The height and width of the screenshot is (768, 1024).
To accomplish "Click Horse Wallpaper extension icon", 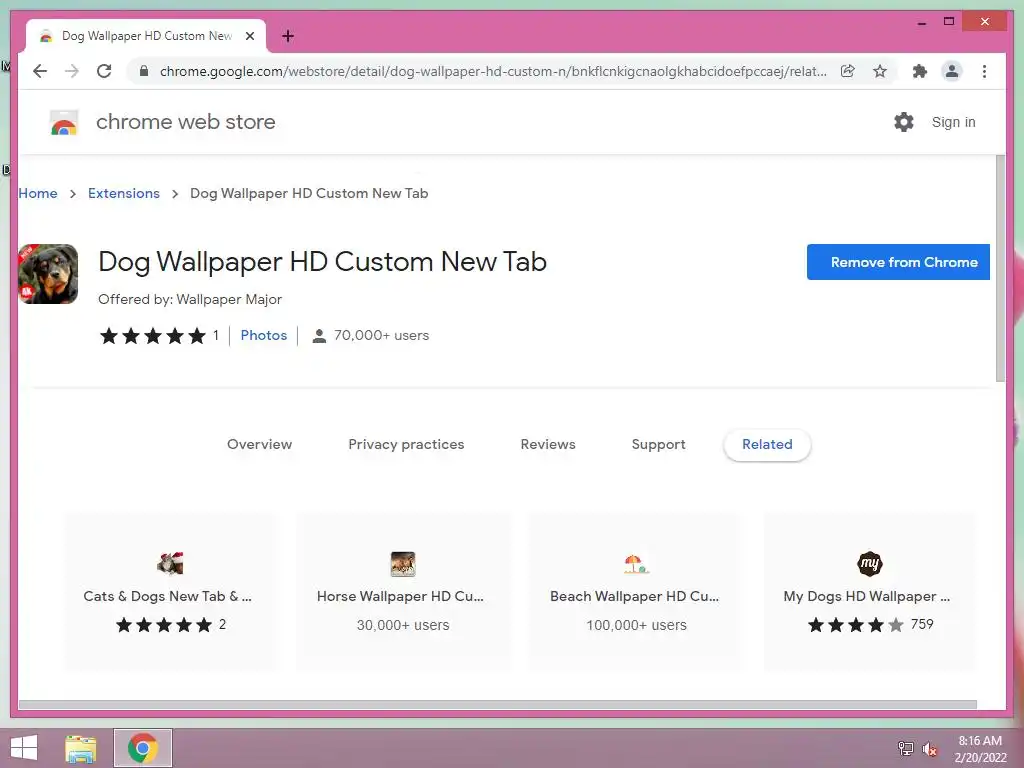I will (x=403, y=564).
